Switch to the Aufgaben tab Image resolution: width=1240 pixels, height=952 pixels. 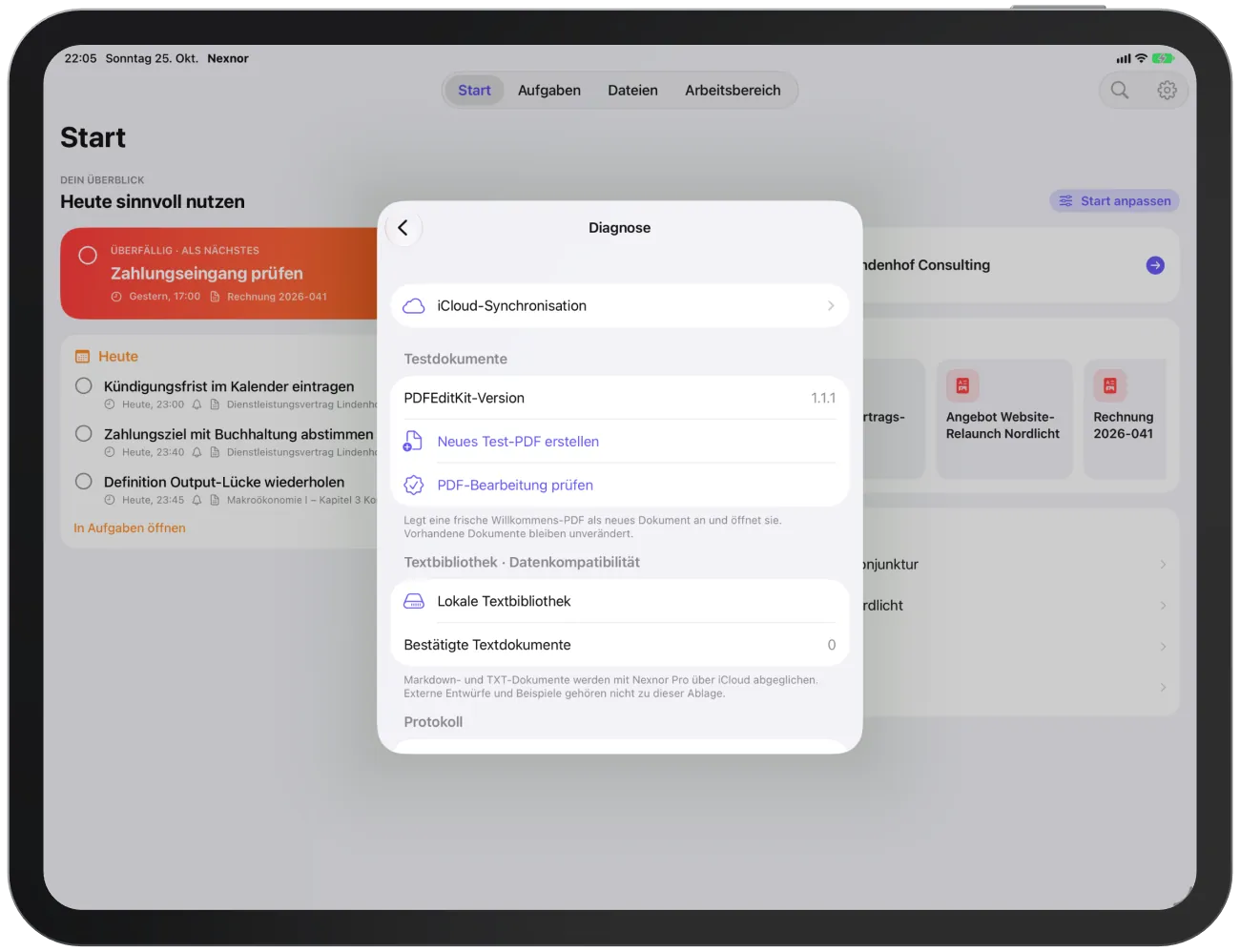point(549,91)
